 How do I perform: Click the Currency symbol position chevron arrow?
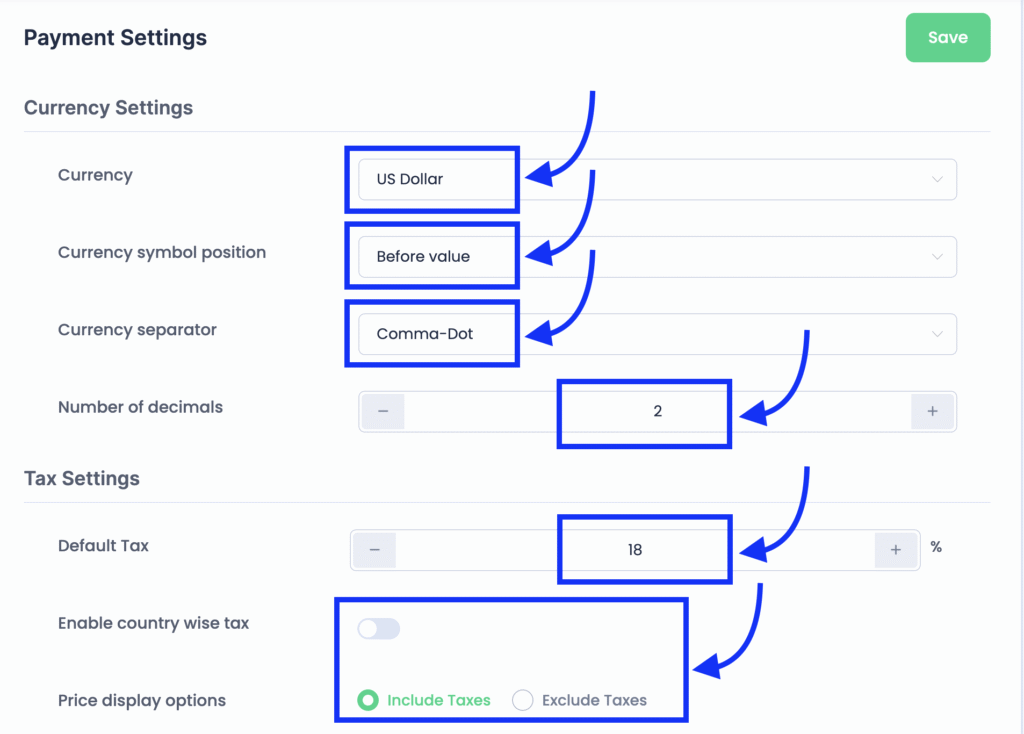(x=937, y=257)
